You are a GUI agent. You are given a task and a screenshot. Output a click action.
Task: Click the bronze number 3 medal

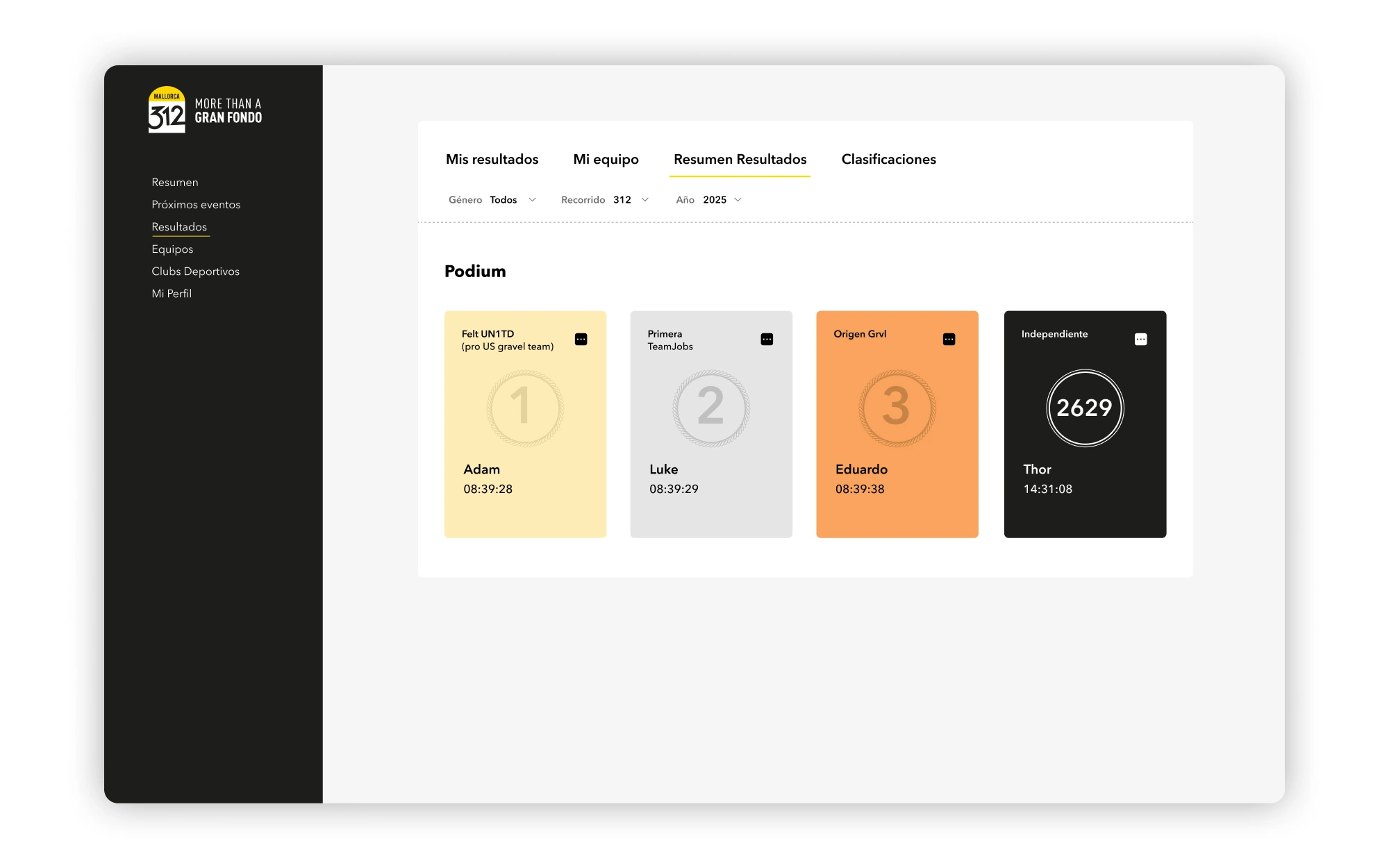(897, 408)
